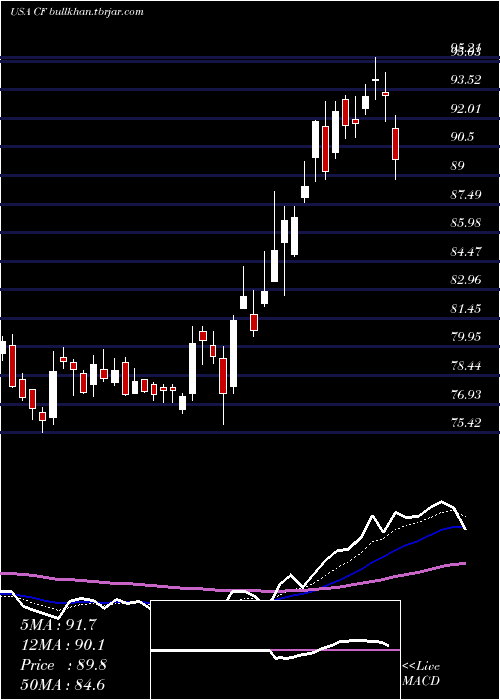Select the 87.49 price label
This screenshot has width=500, height=700.
[466, 194]
